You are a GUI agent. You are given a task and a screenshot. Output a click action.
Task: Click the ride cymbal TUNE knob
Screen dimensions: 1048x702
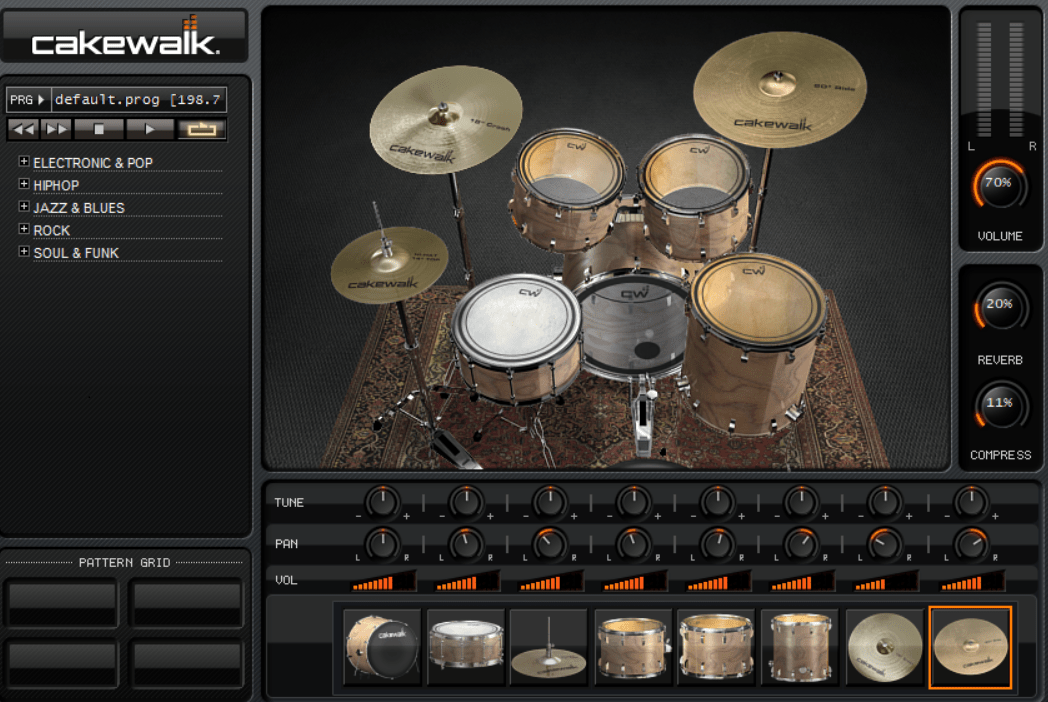tap(970, 502)
